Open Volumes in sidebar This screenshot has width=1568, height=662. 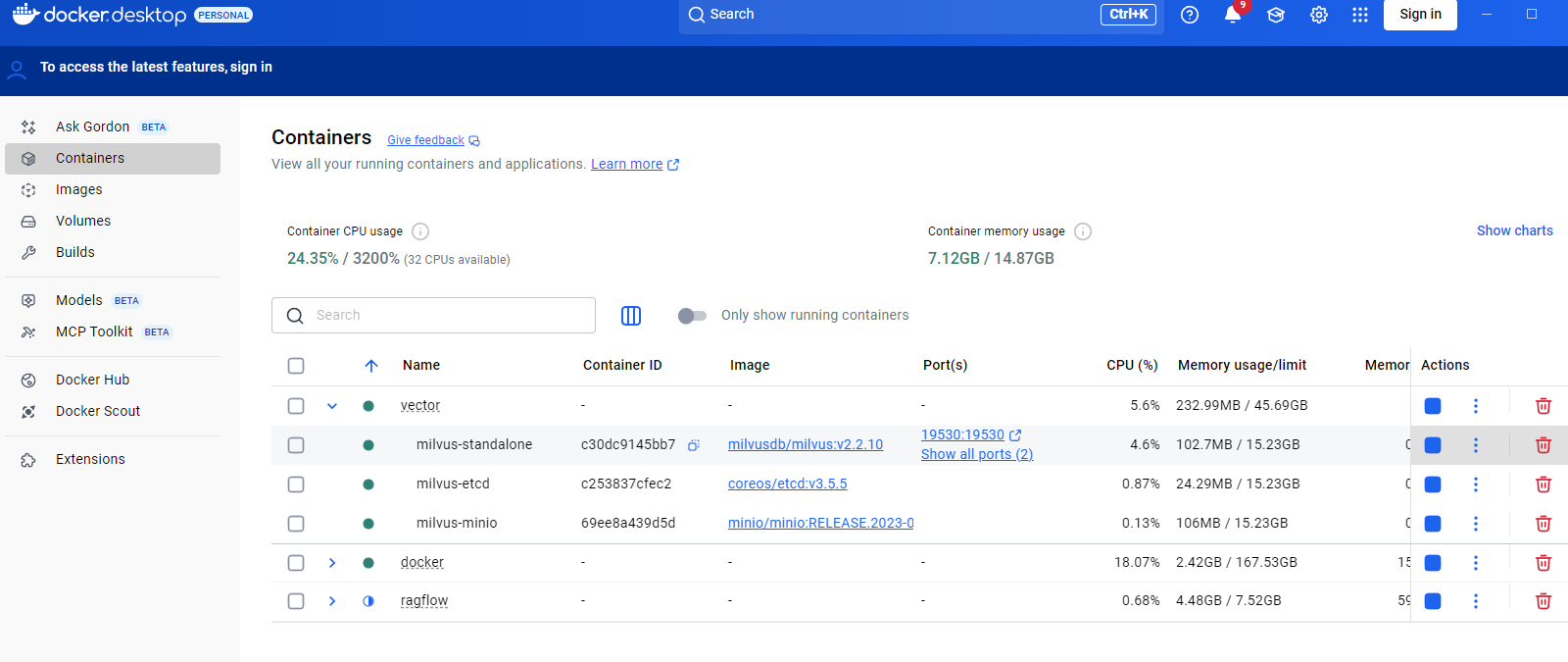point(113,222)
